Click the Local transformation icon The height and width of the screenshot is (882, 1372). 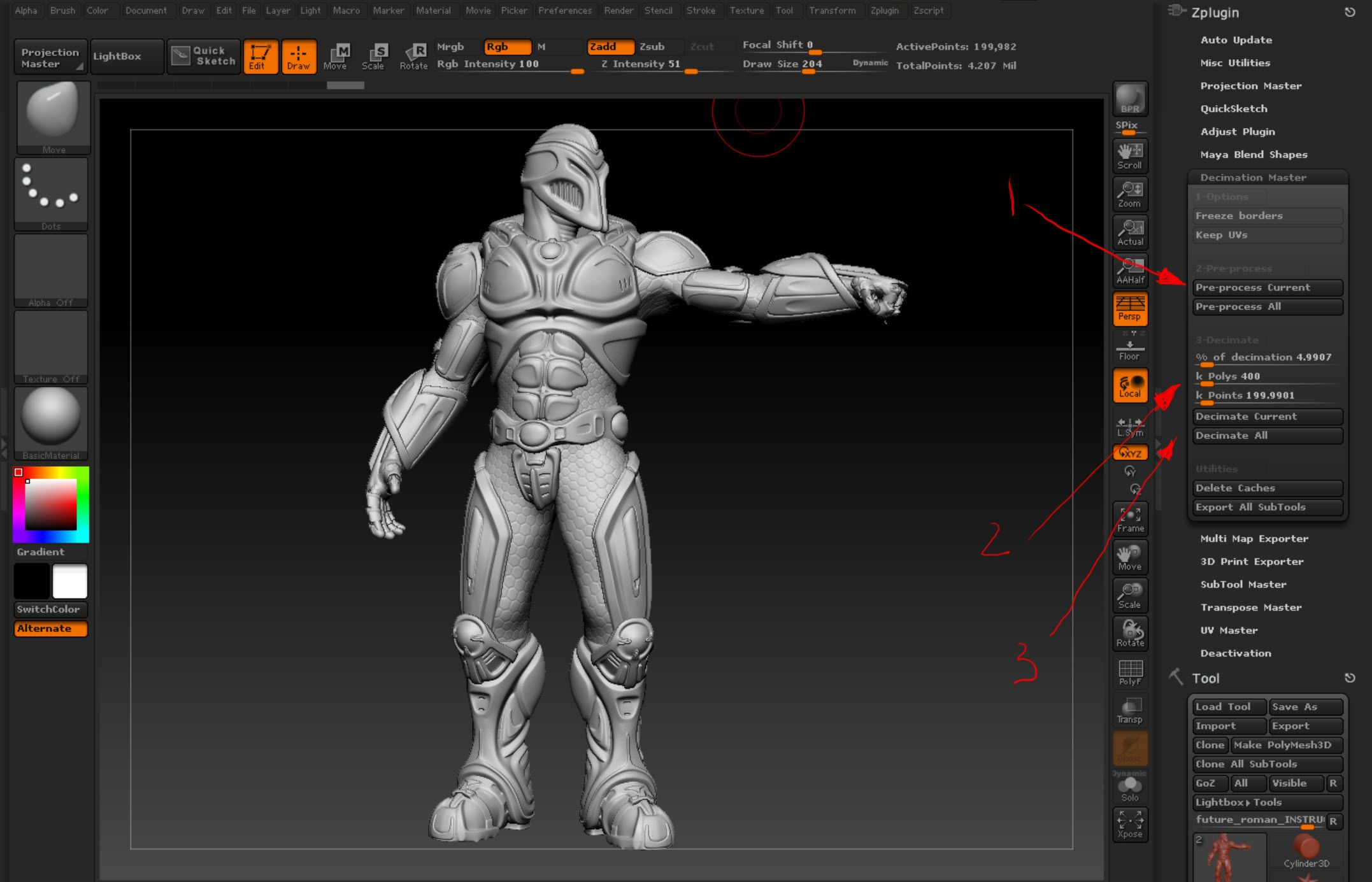point(1129,385)
